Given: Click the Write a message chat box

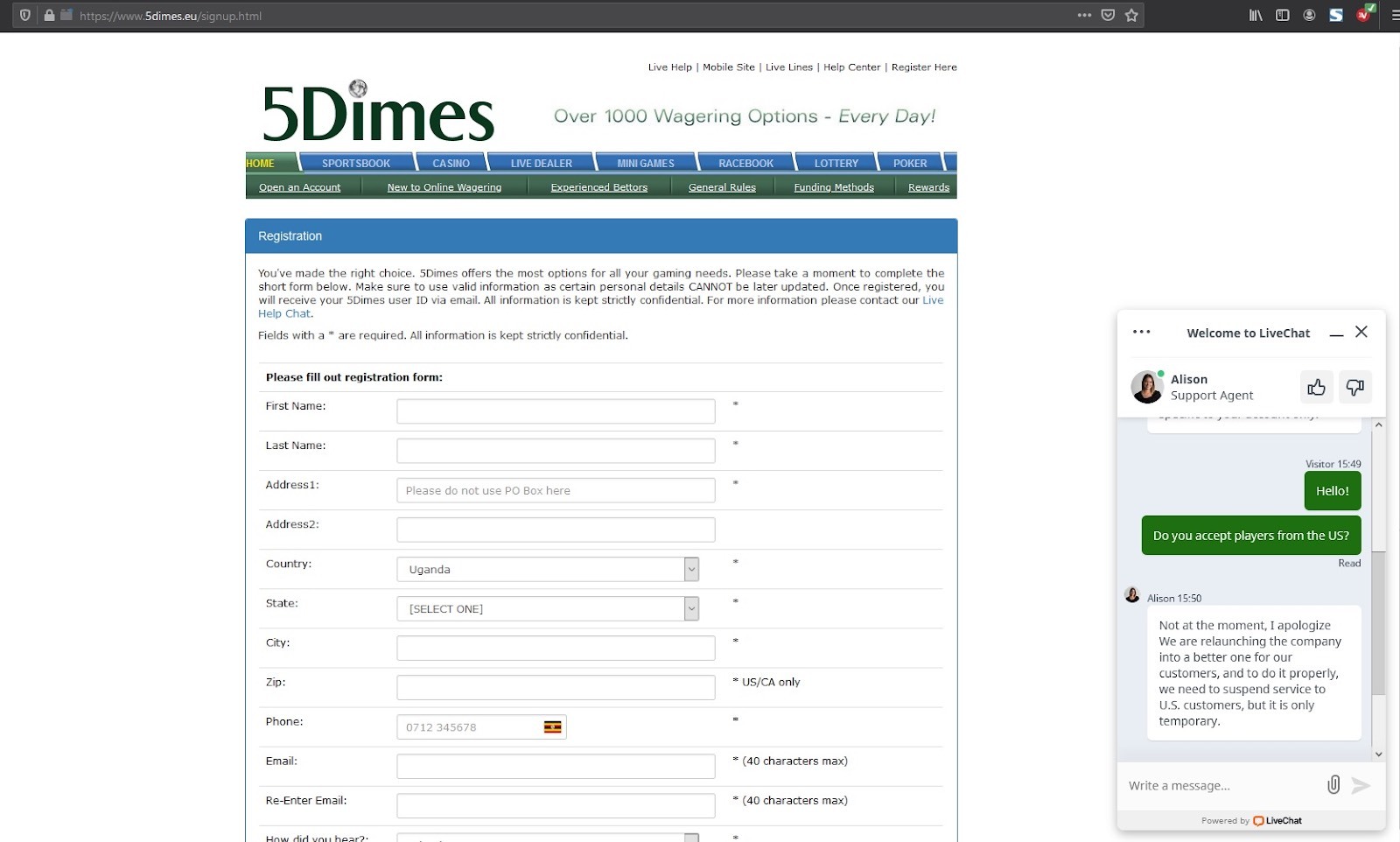Looking at the screenshot, I should pyautogui.click(x=1221, y=785).
